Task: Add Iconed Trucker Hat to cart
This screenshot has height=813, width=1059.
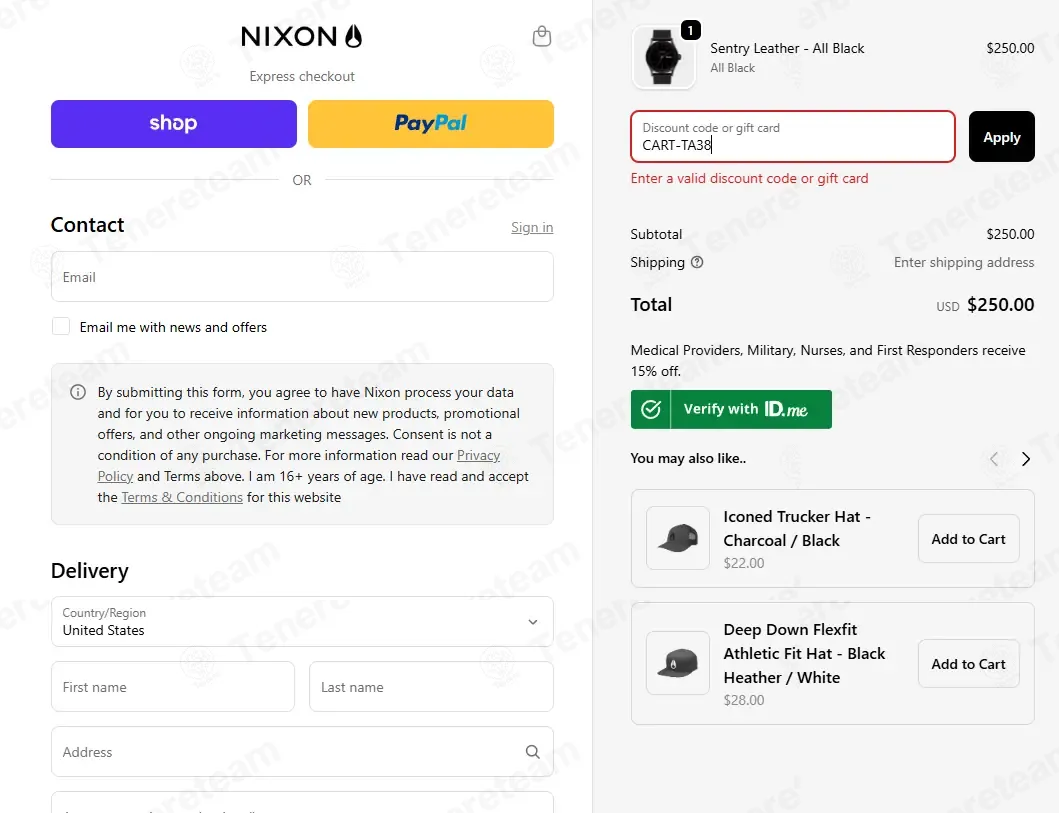Action: (968, 539)
